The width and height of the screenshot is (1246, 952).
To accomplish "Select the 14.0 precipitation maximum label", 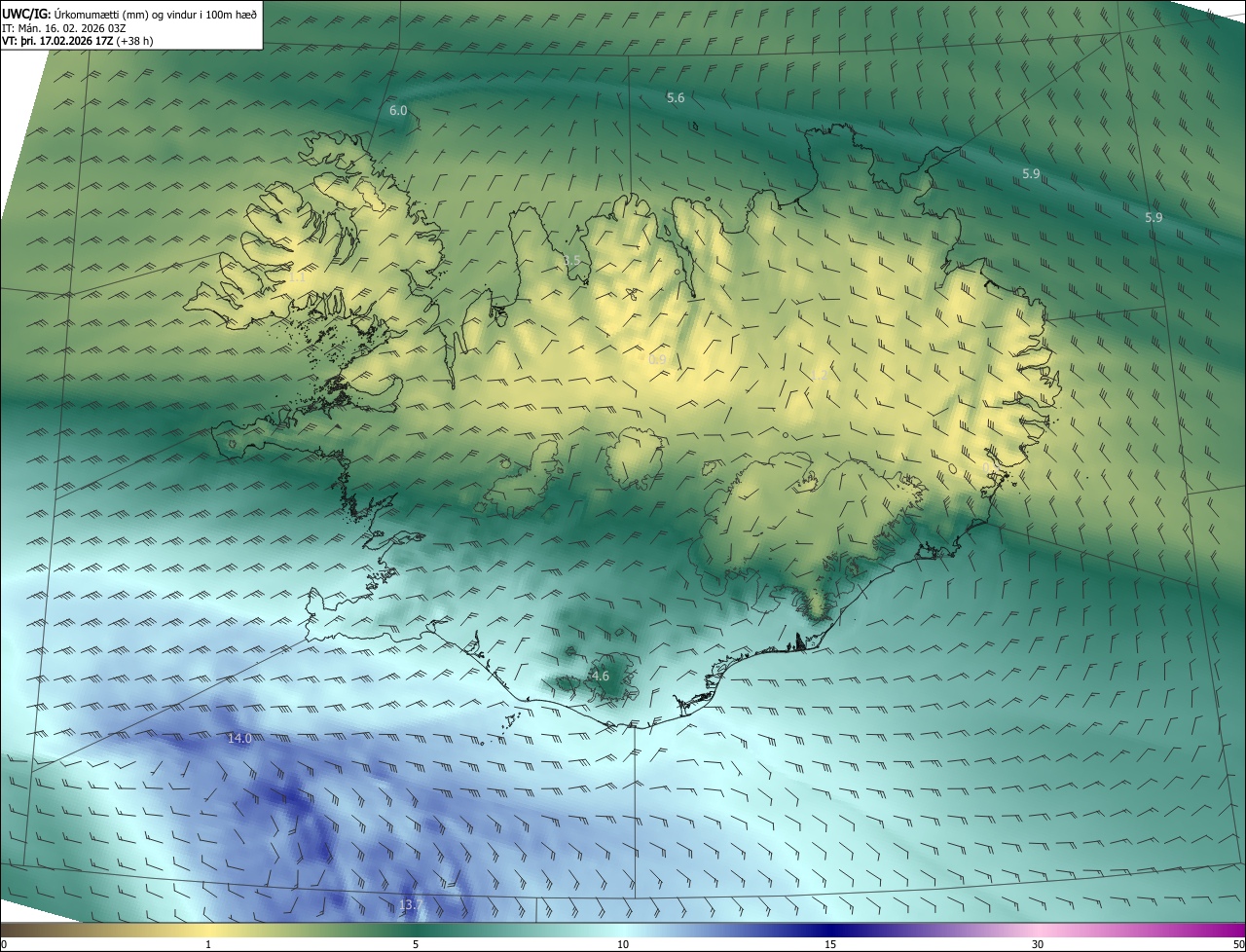I will click(239, 738).
